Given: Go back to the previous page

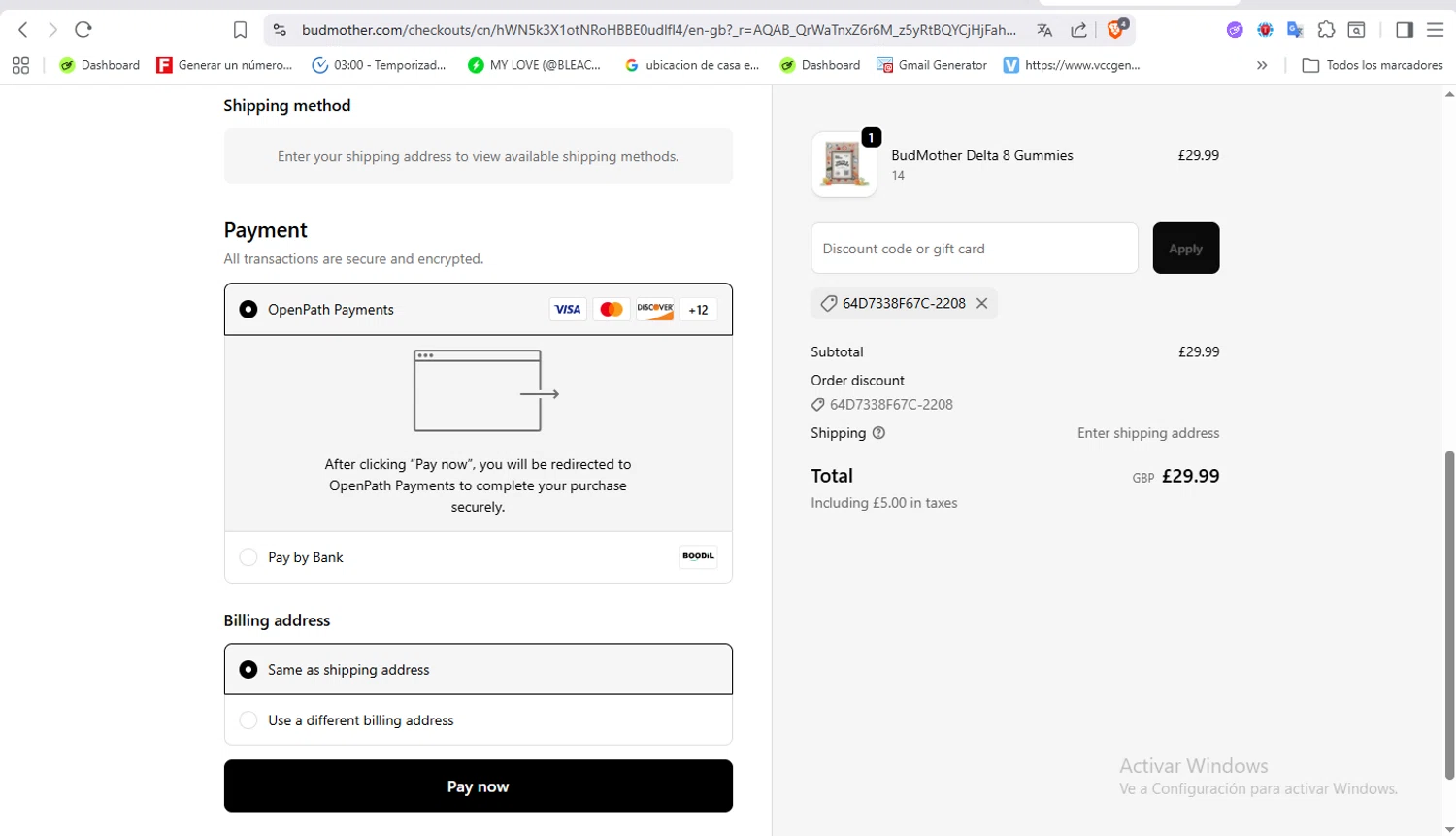Looking at the screenshot, I should (x=23, y=30).
